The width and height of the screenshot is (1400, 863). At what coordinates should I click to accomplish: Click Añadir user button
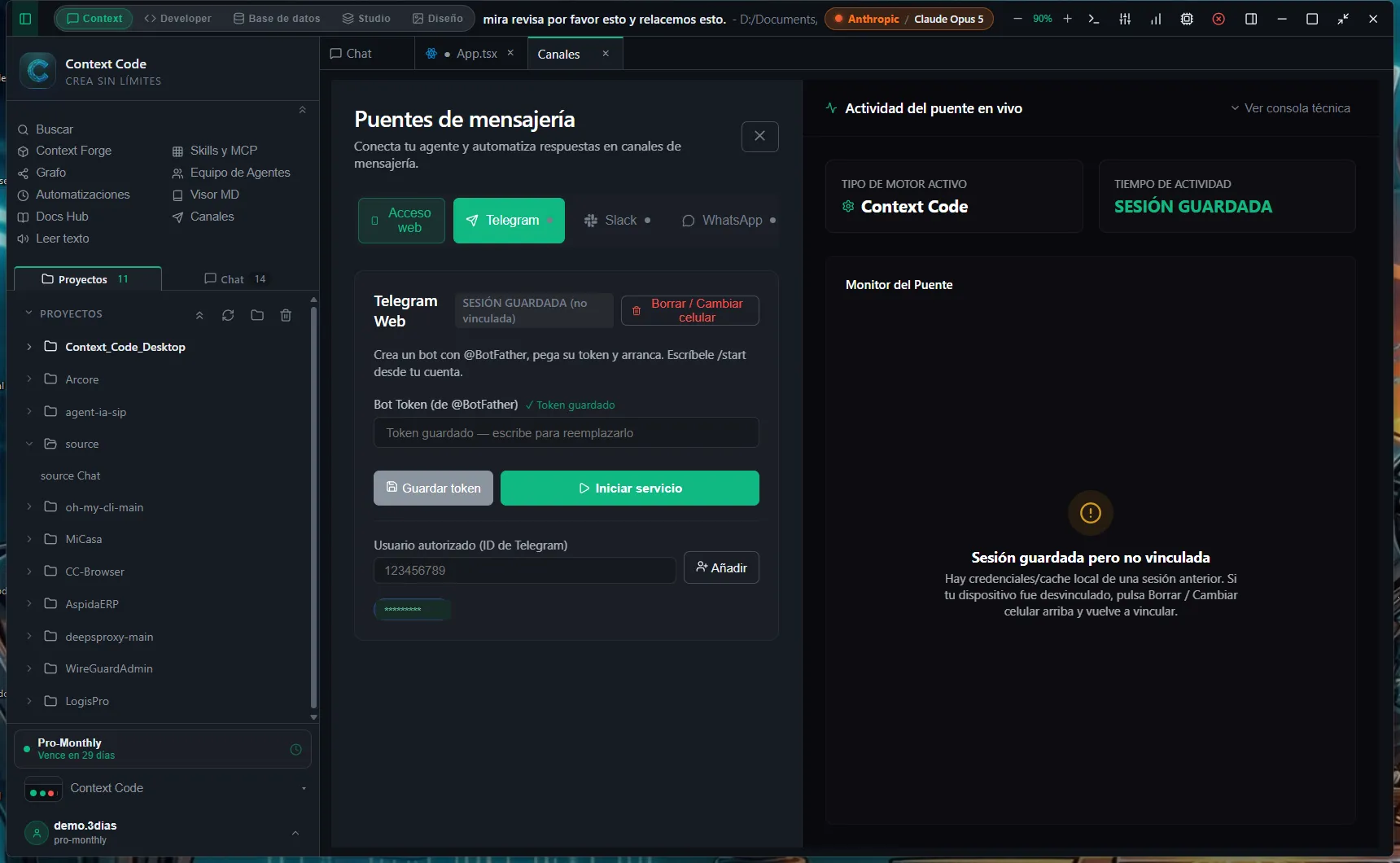pyautogui.click(x=721, y=567)
